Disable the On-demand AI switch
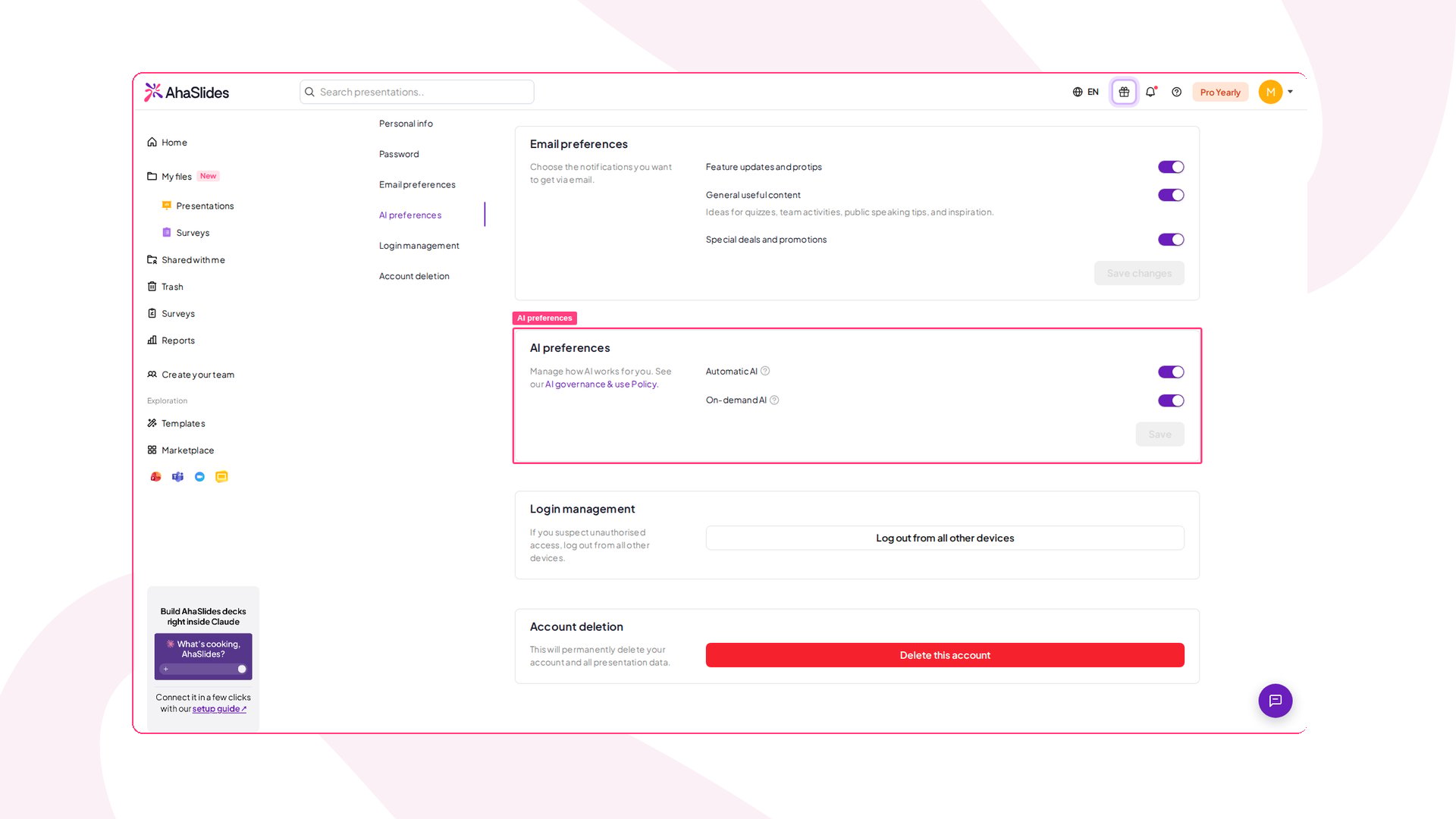The image size is (1456, 819). [x=1171, y=400]
